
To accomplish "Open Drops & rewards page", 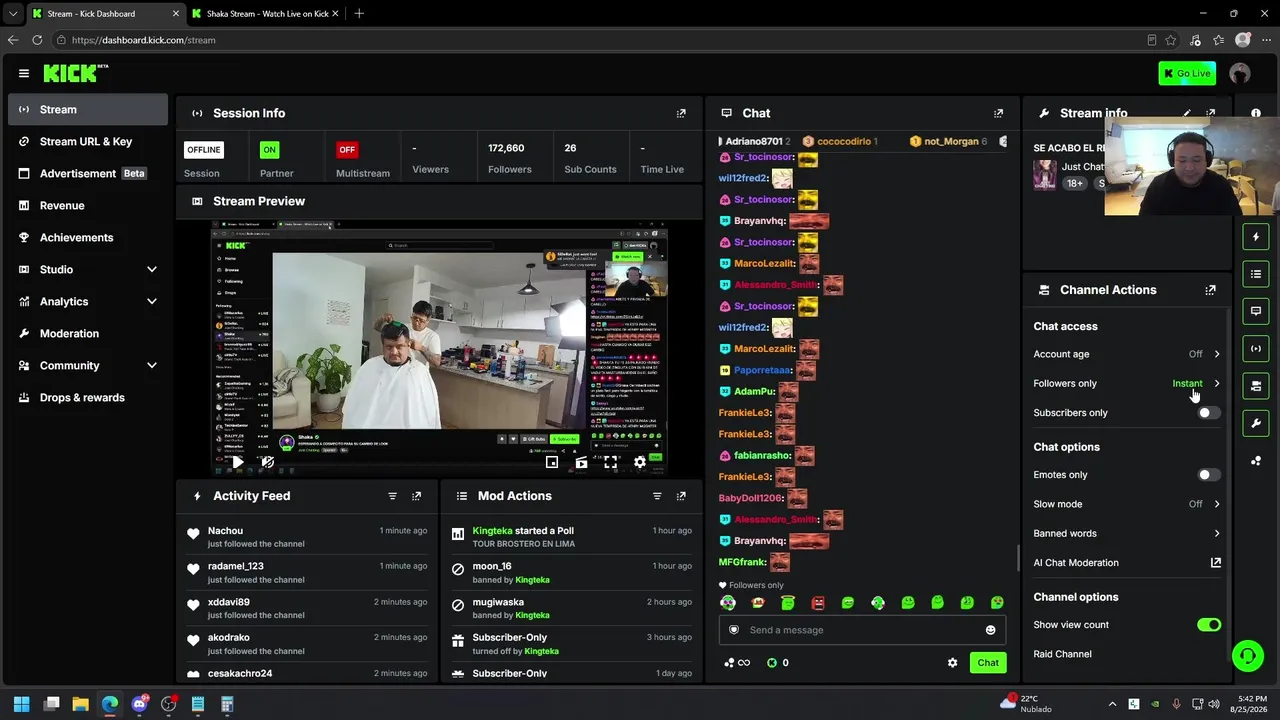I will 88,397.
